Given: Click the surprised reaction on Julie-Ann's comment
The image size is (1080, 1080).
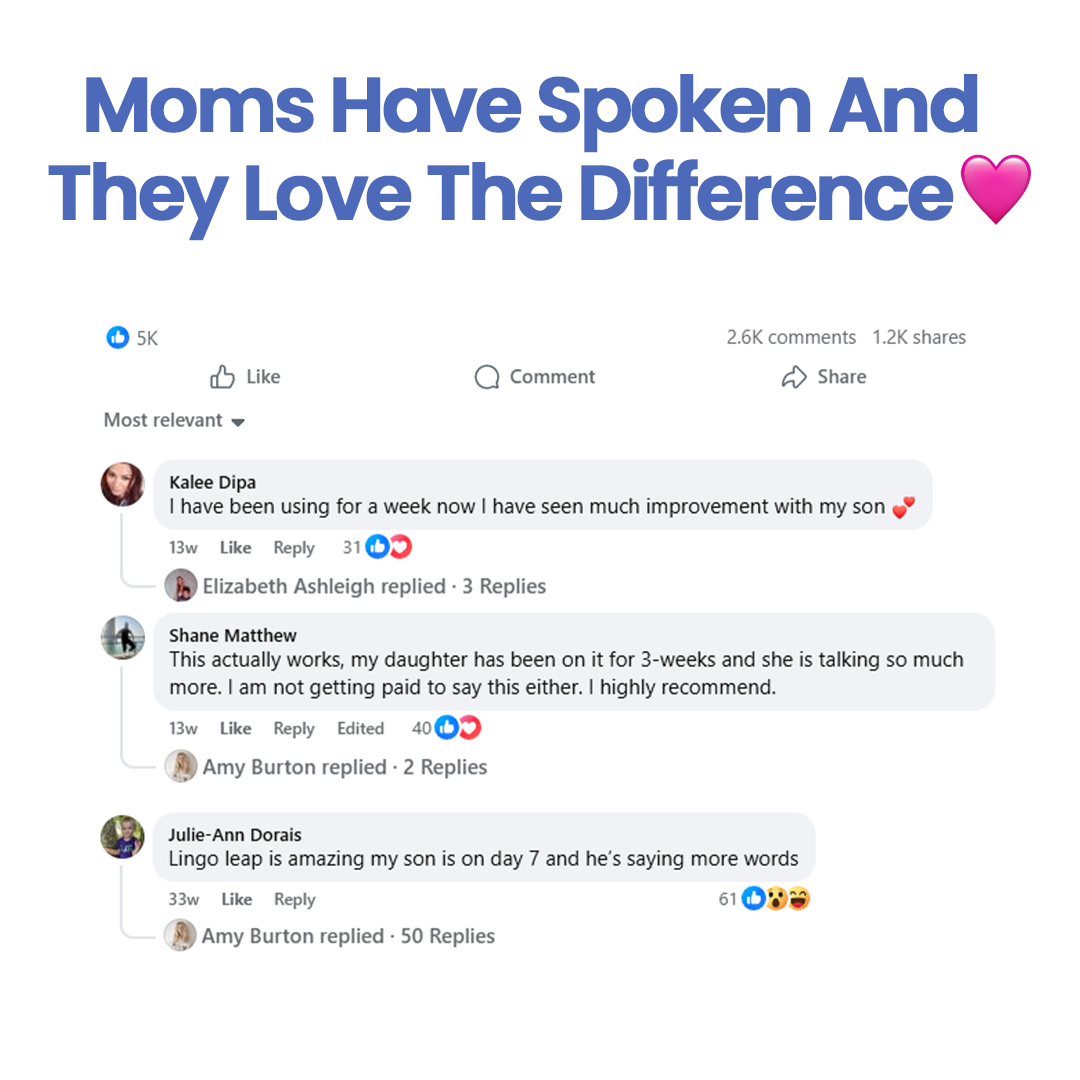Looking at the screenshot, I should [x=775, y=899].
